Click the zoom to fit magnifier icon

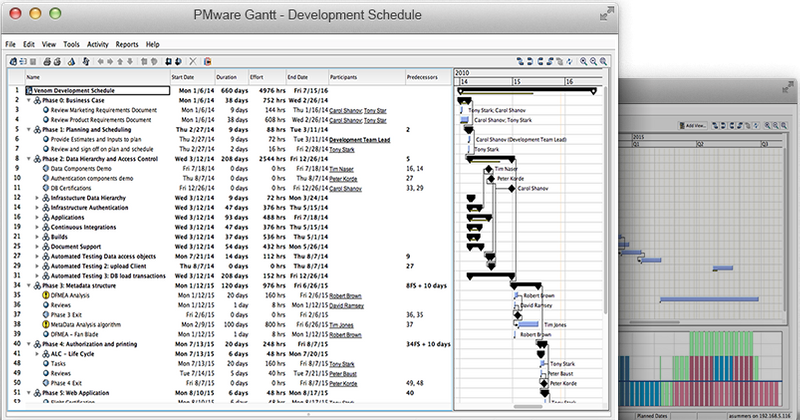click(604, 61)
